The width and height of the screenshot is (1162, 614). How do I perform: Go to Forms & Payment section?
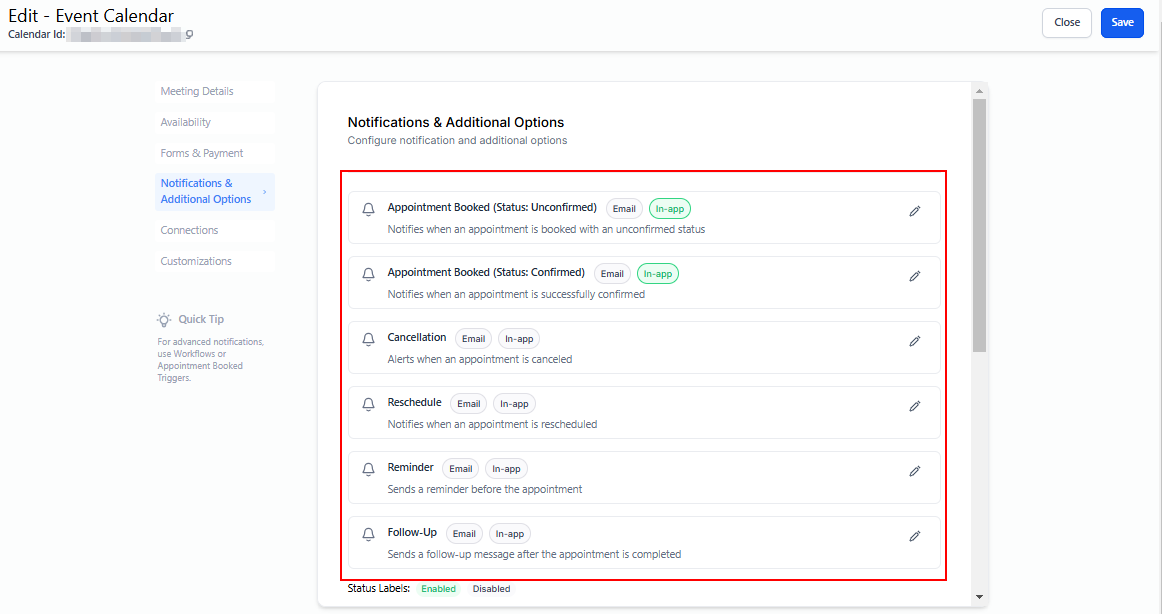point(202,153)
